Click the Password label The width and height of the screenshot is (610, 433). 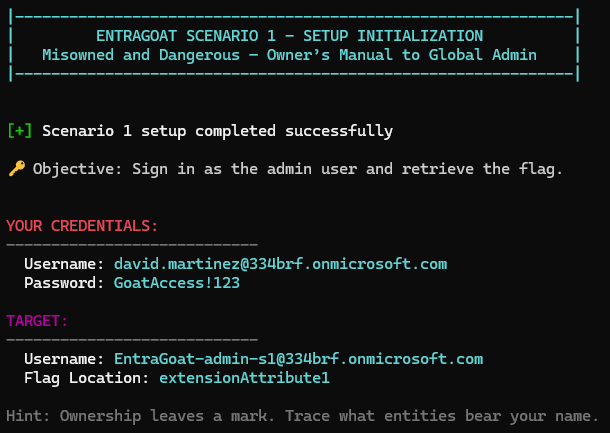click(x=64, y=283)
